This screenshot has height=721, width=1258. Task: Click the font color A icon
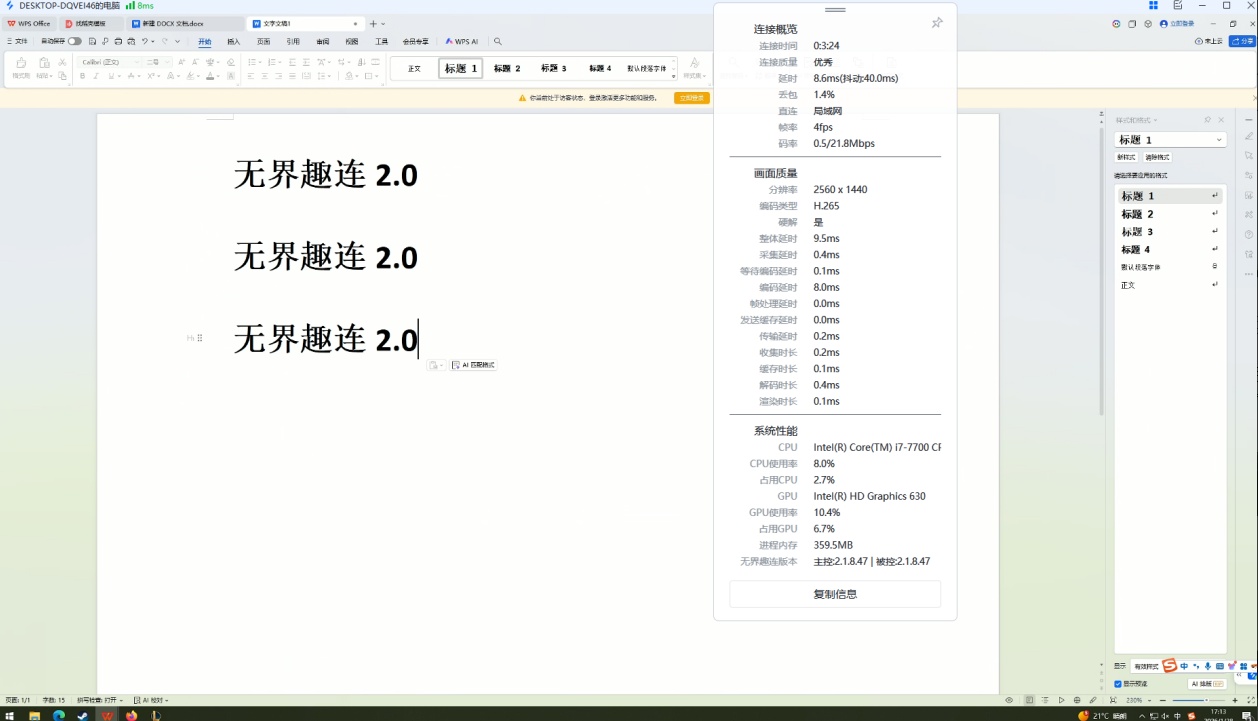(x=210, y=76)
